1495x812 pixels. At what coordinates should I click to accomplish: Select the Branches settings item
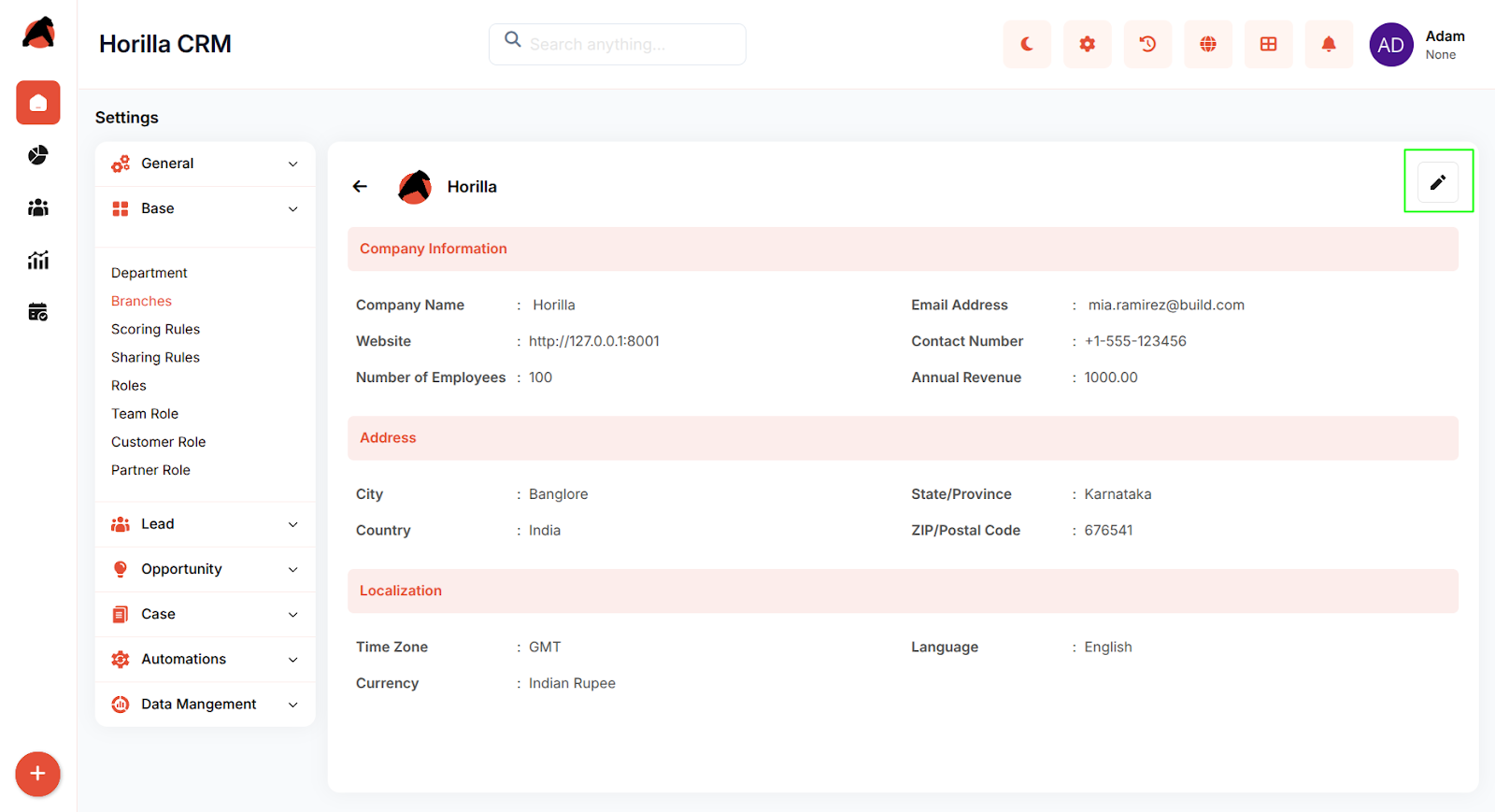click(x=141, y=301)
